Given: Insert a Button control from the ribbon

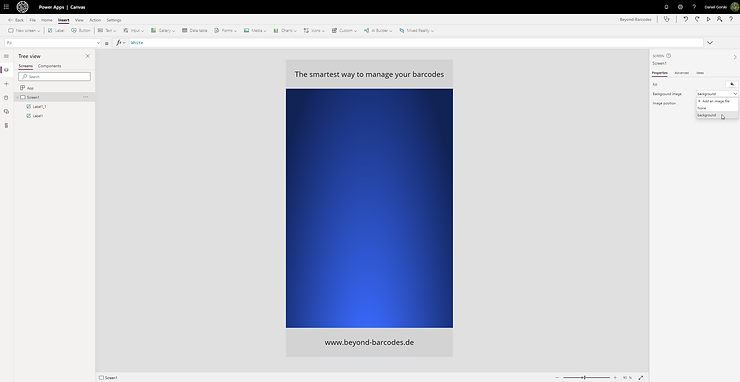Looking at the screenshot, I should (81, 30).
